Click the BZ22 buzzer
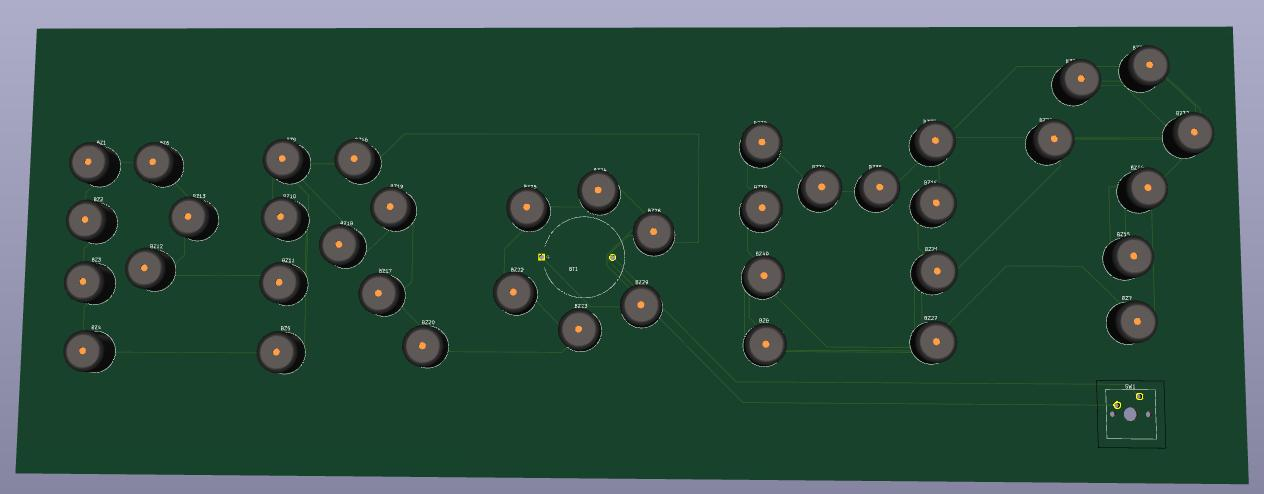The height and width of the screenshot is (494, 1264). coord(514,292)
